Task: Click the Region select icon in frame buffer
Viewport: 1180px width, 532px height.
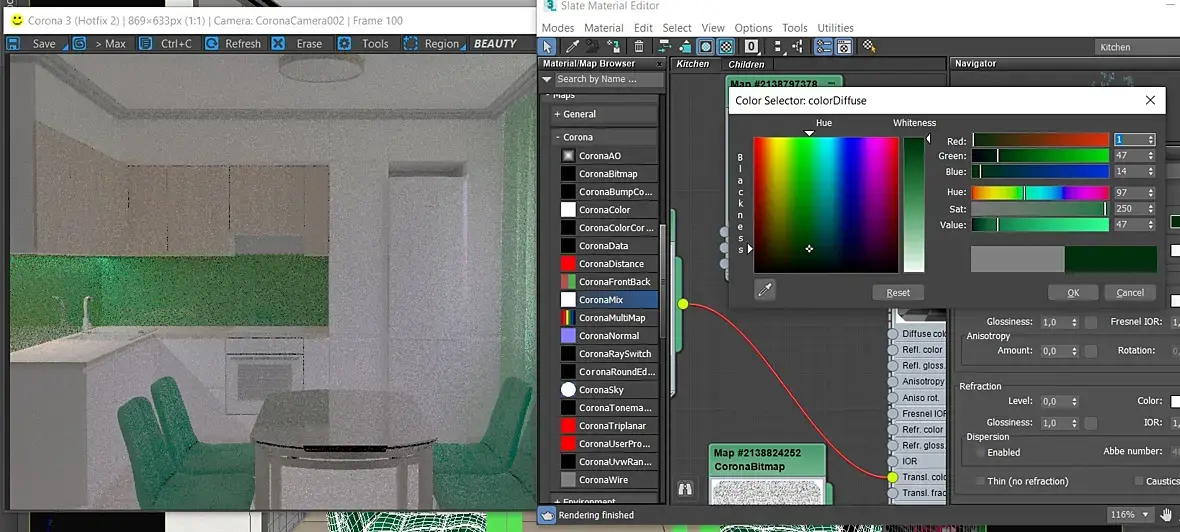Action: (410, 44)
